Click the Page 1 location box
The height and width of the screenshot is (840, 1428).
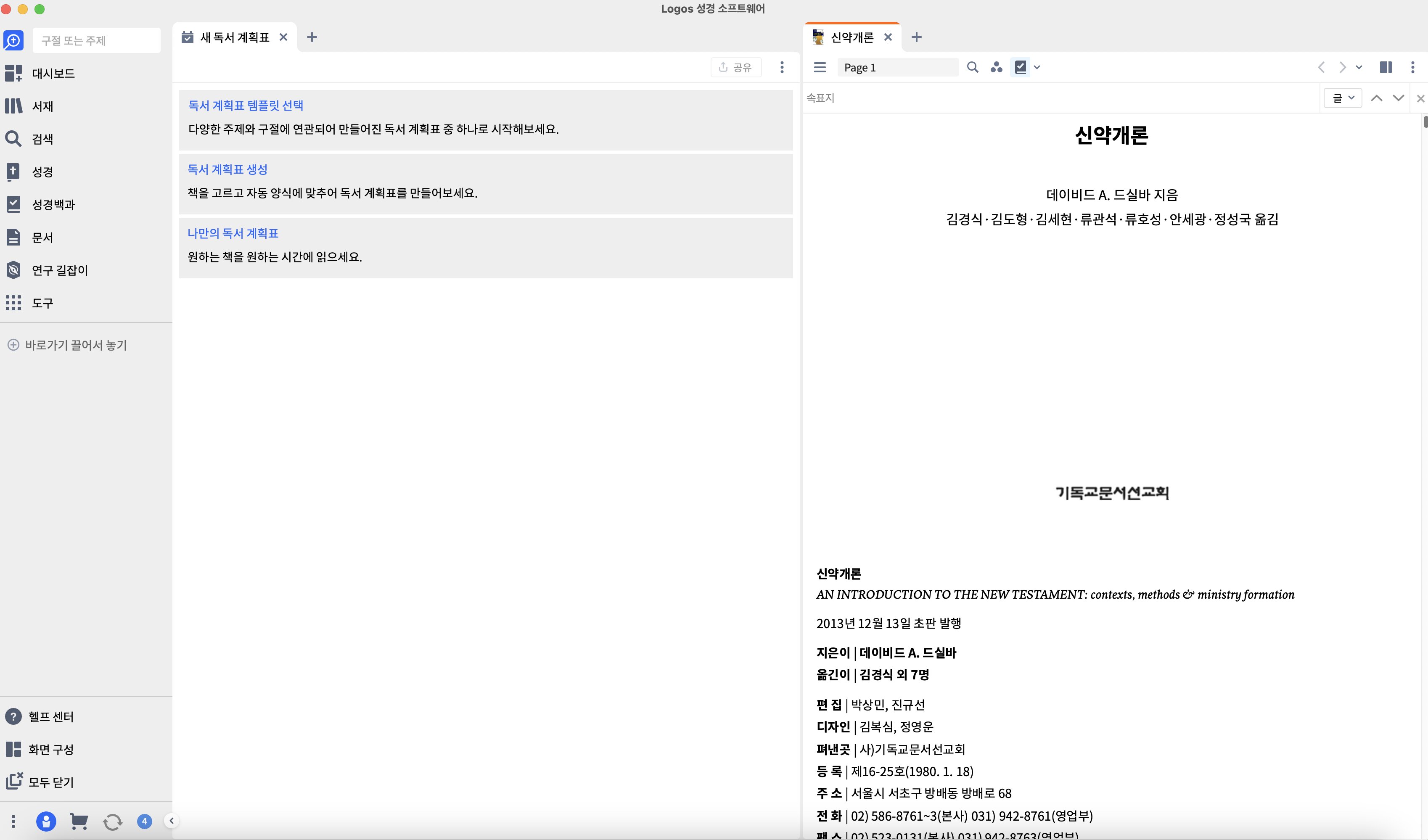pos(898,67)
